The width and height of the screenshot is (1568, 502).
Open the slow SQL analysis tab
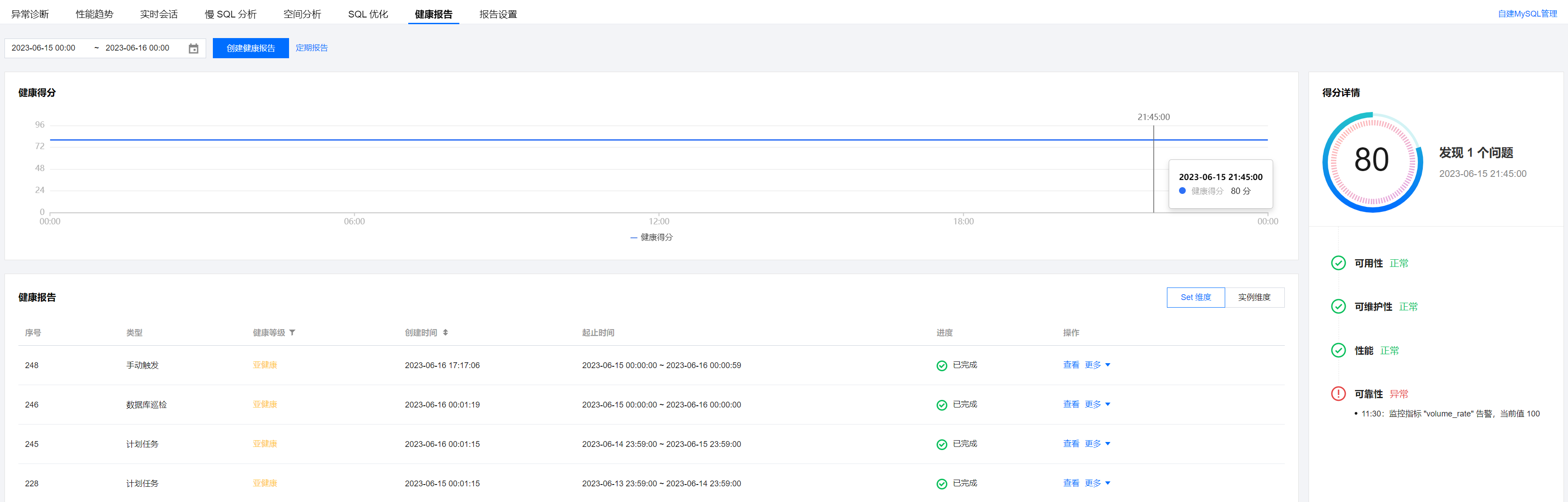pos(230,14)
